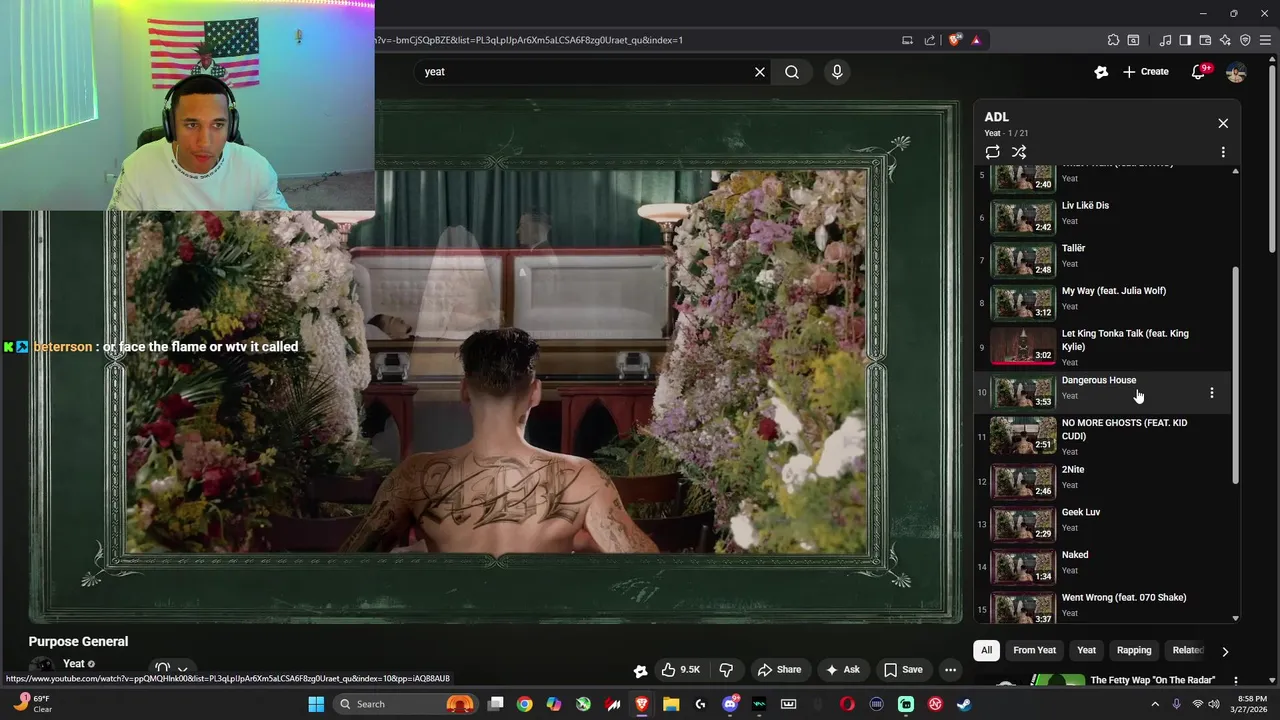Open more options for Dangerous House
The width and height of the screenshot is (1280, 720).
coord(1212,393)
